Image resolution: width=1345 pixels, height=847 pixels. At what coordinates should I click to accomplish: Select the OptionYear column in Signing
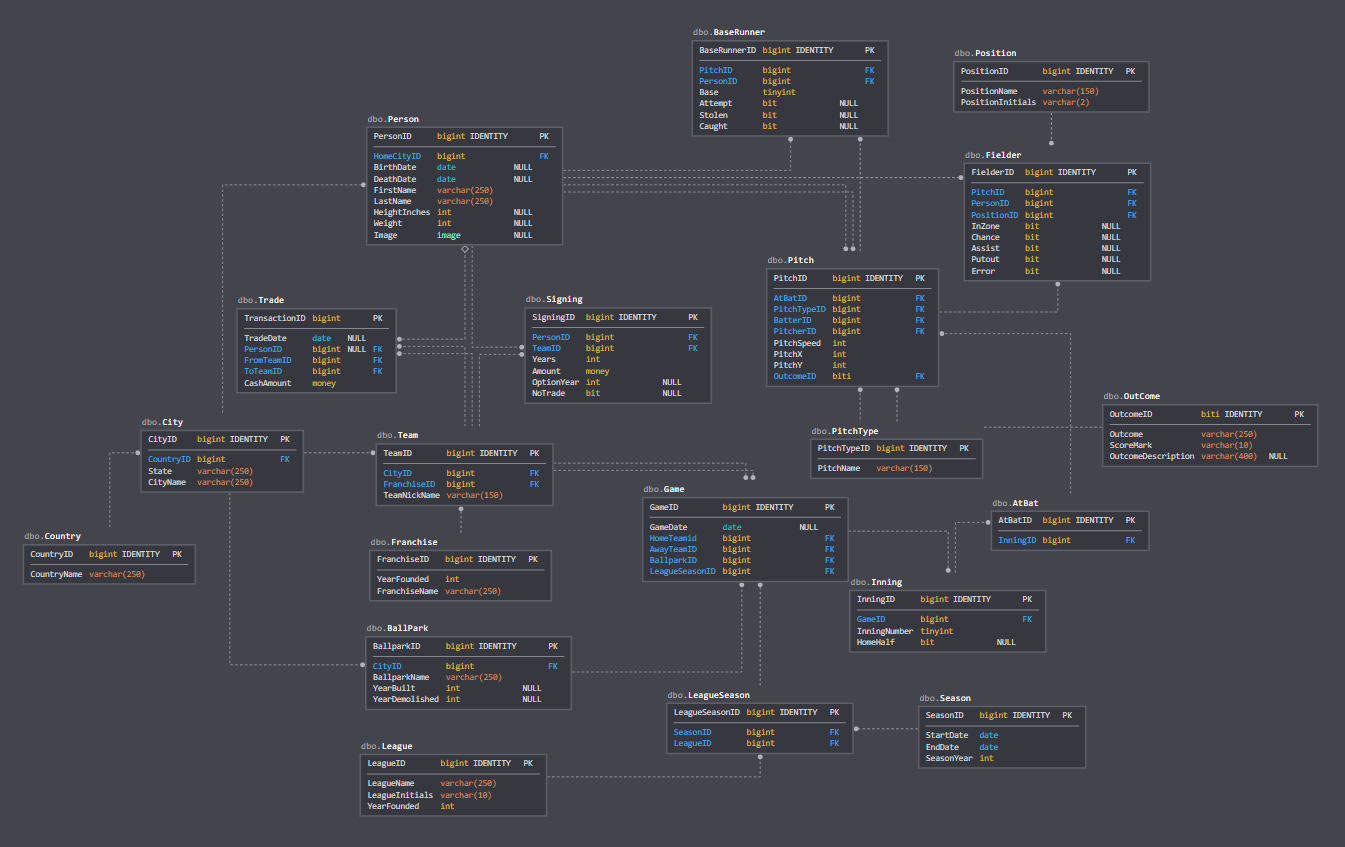618,382
